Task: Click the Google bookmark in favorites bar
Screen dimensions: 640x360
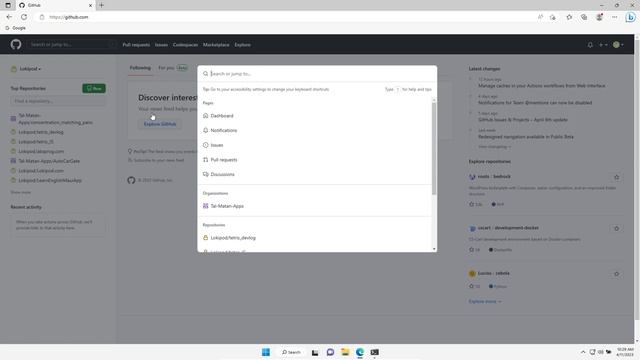Action: [16, 28]
